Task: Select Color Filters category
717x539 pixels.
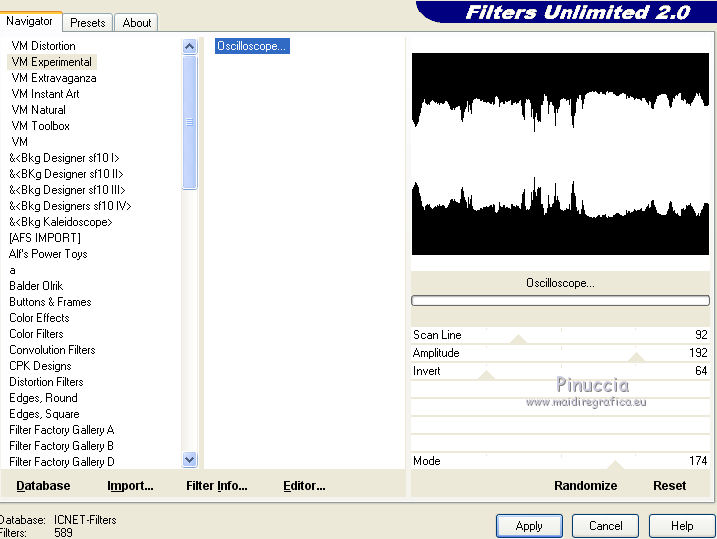Action: click(x=36, y=334)
